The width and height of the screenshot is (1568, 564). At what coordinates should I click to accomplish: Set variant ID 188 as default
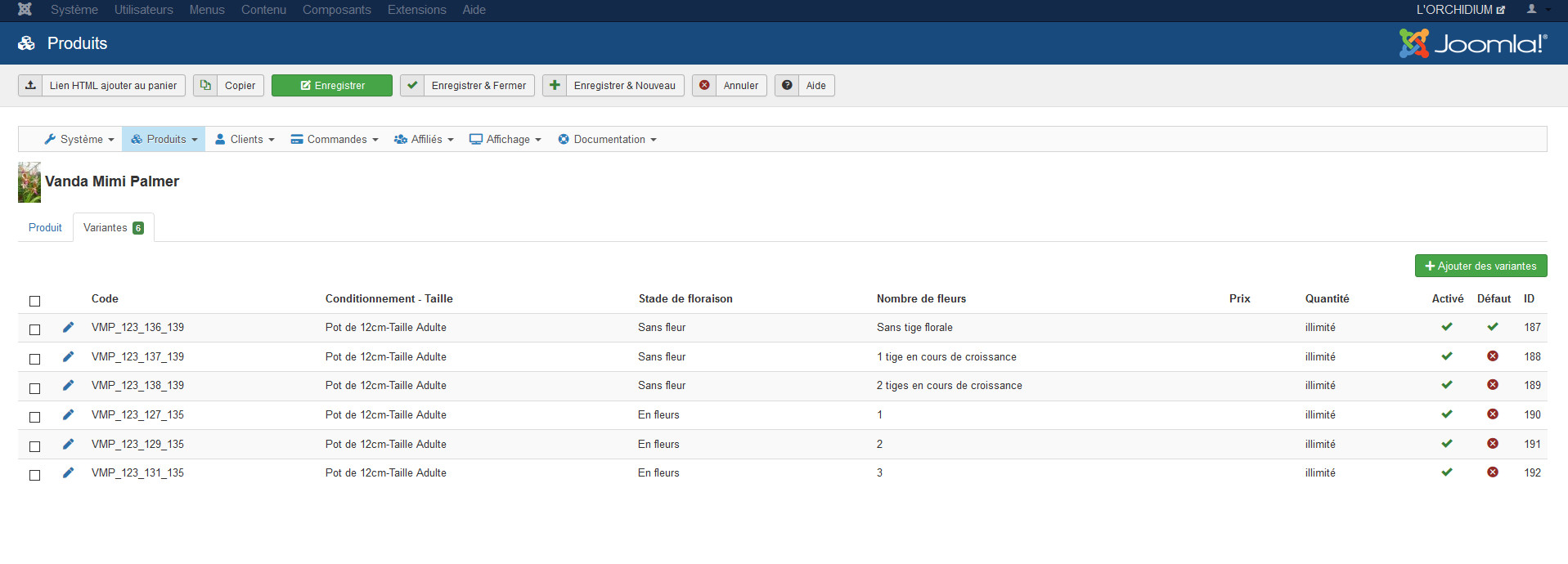tap(1493, 356)
